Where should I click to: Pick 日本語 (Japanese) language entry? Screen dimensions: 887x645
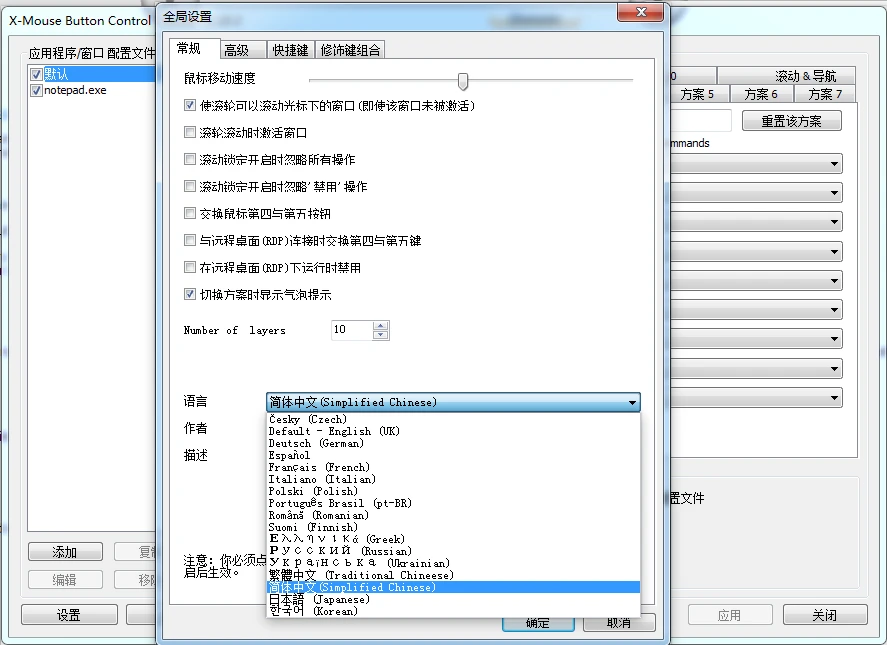(453, 599)
